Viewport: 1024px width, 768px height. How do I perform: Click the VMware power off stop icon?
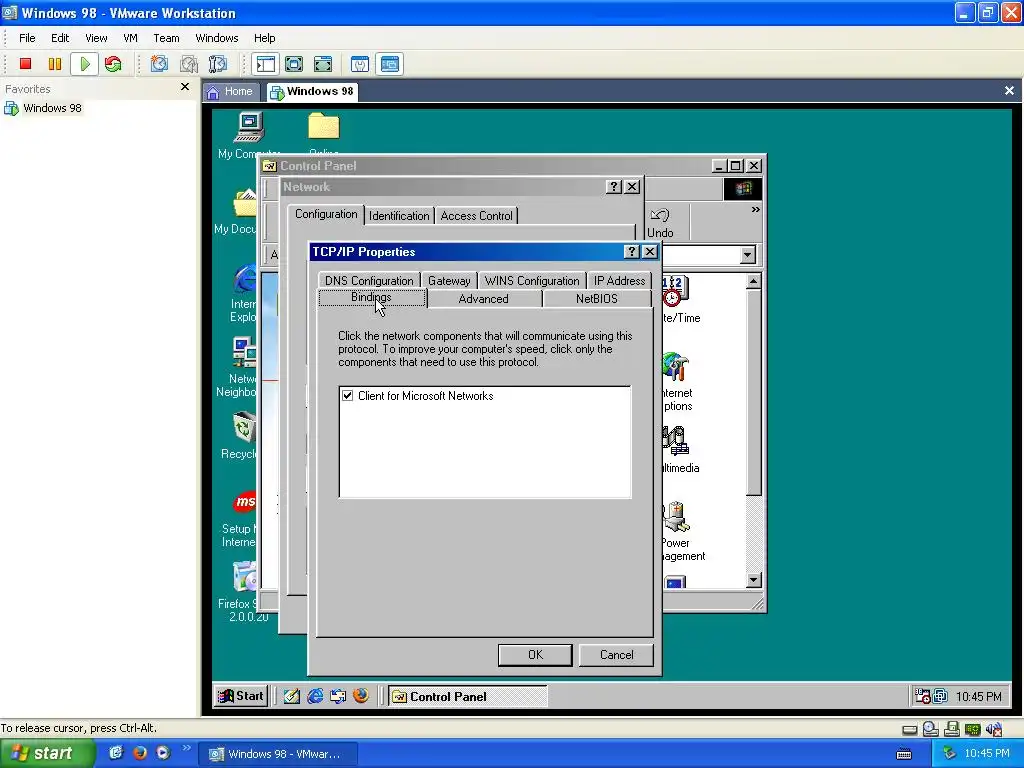tap(25, 64)
